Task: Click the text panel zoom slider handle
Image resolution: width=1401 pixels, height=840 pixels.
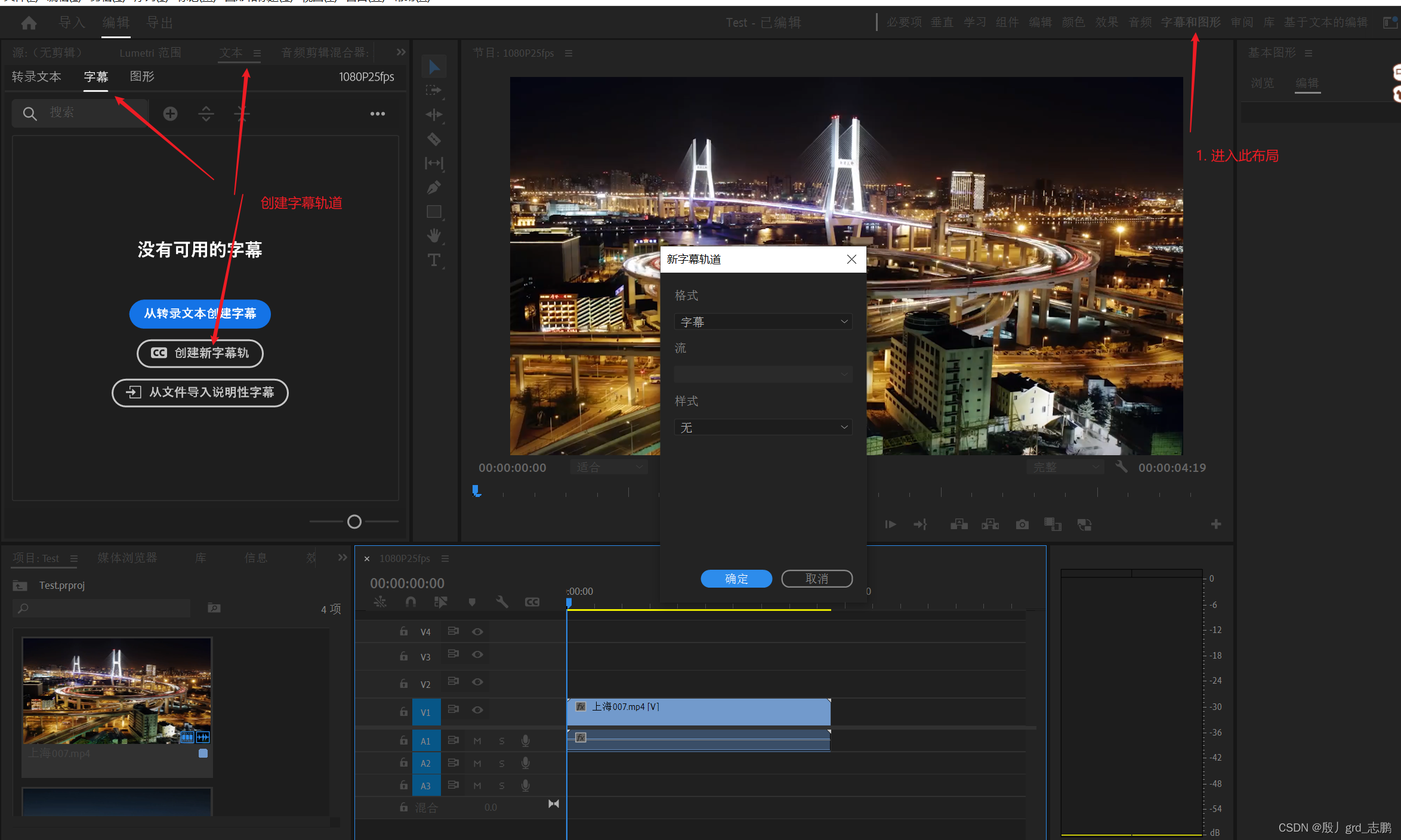Action: [354, 522]
